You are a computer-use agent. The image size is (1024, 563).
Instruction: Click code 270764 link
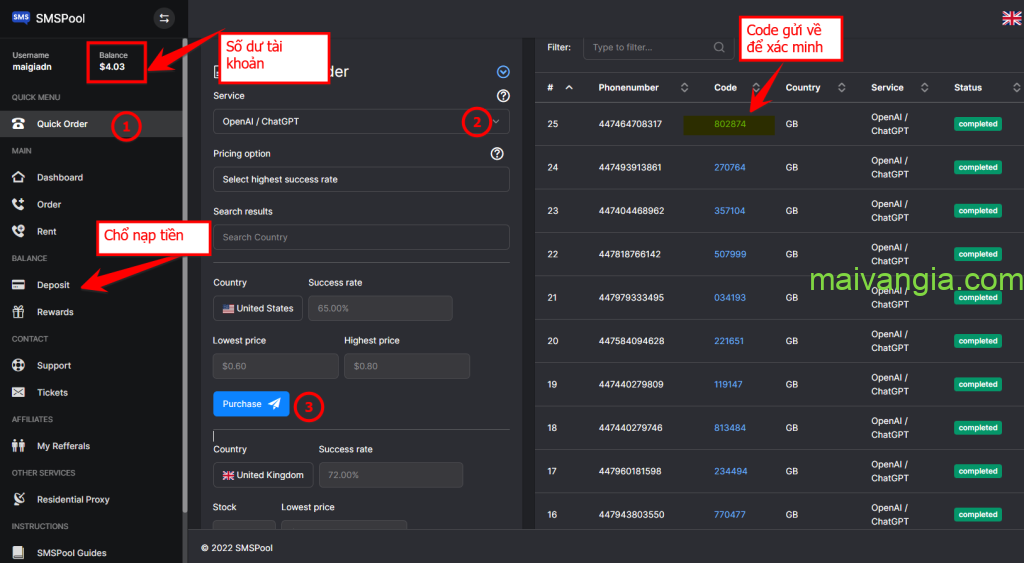click(729, 167)
